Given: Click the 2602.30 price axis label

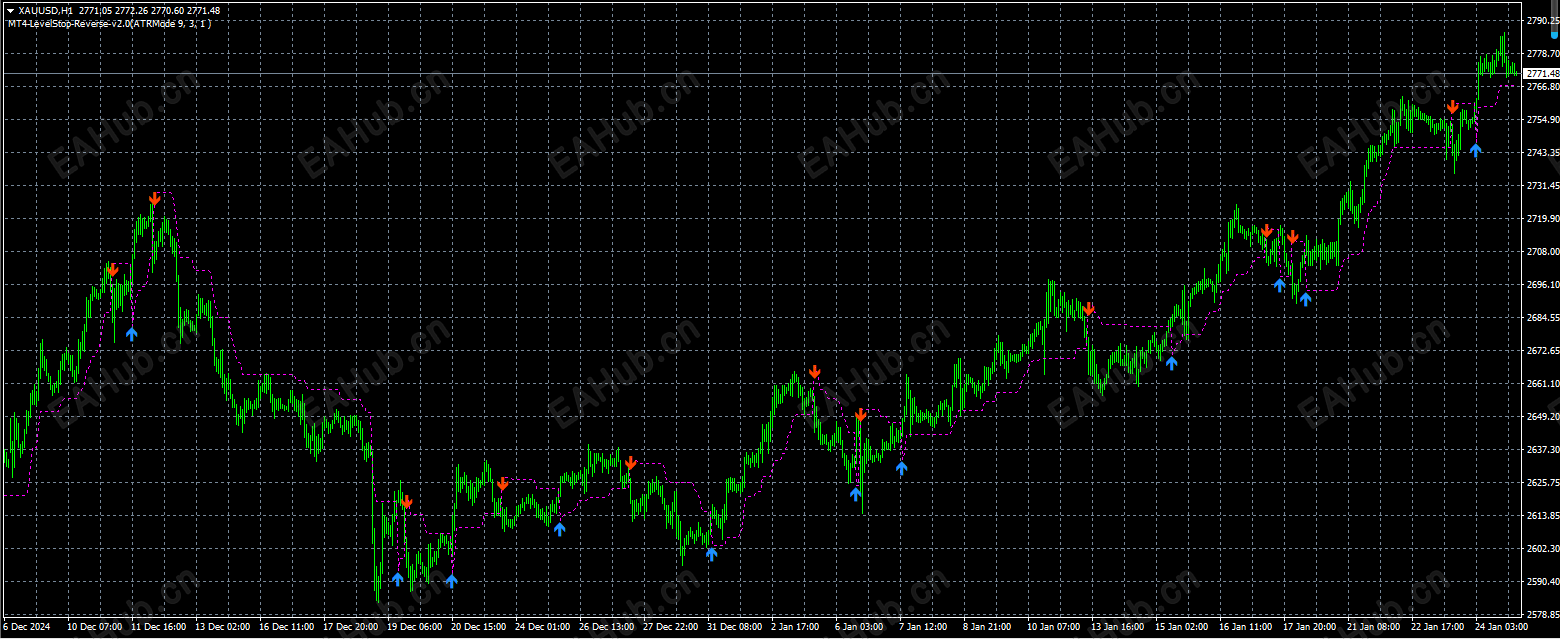Looking at the screenshot, I should click(x=1541, y=549).
